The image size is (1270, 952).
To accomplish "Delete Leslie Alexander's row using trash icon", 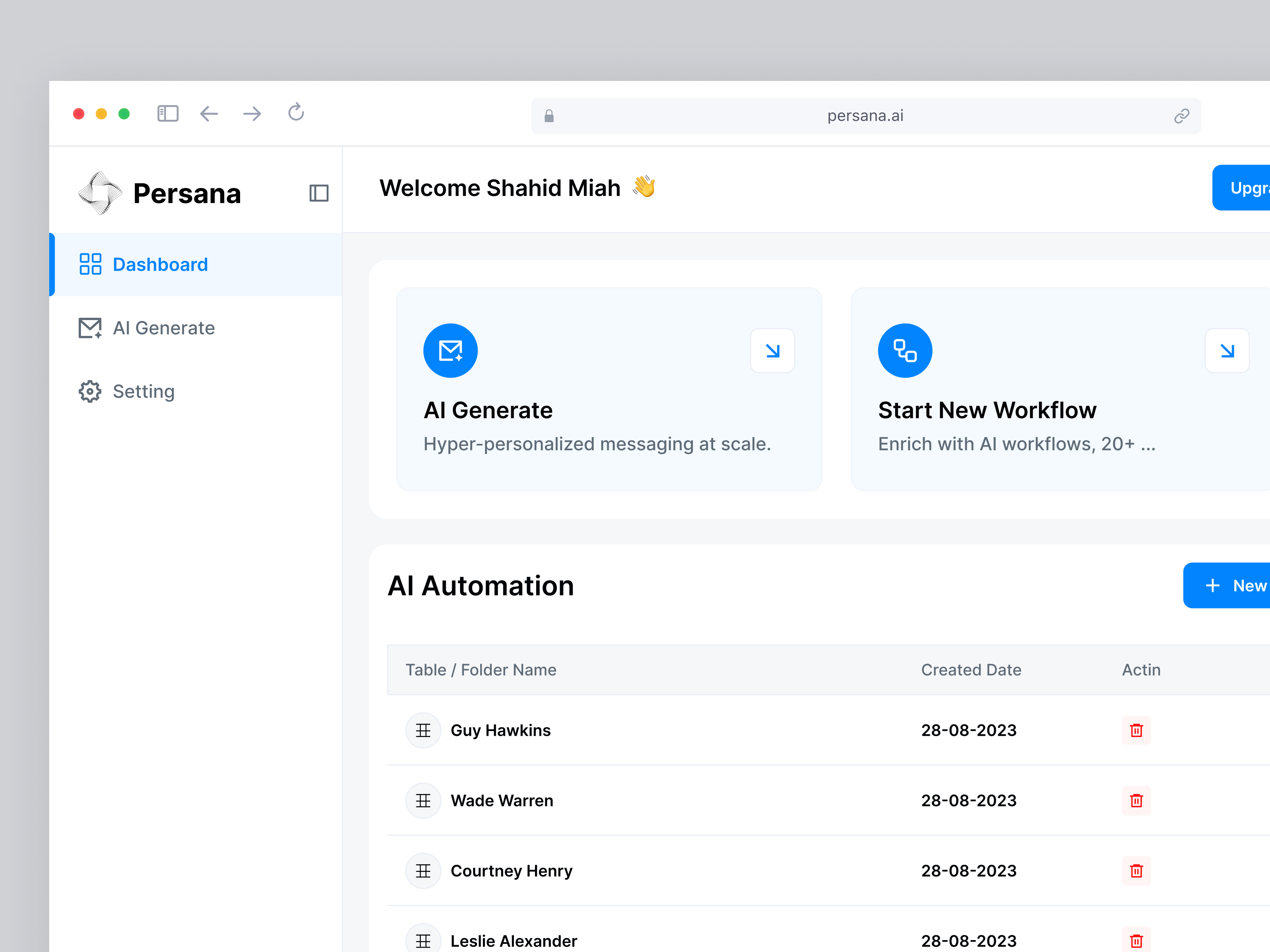I will (1137, 940).
